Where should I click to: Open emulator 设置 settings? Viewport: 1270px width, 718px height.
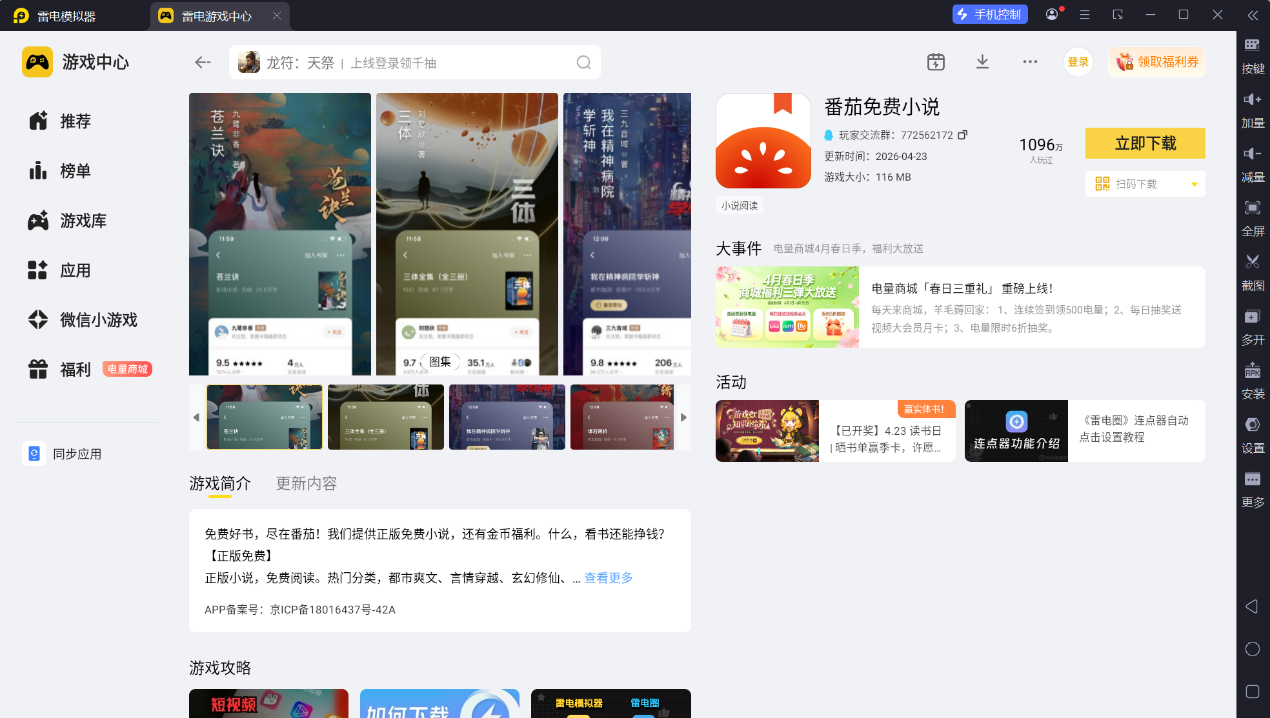1253,434
